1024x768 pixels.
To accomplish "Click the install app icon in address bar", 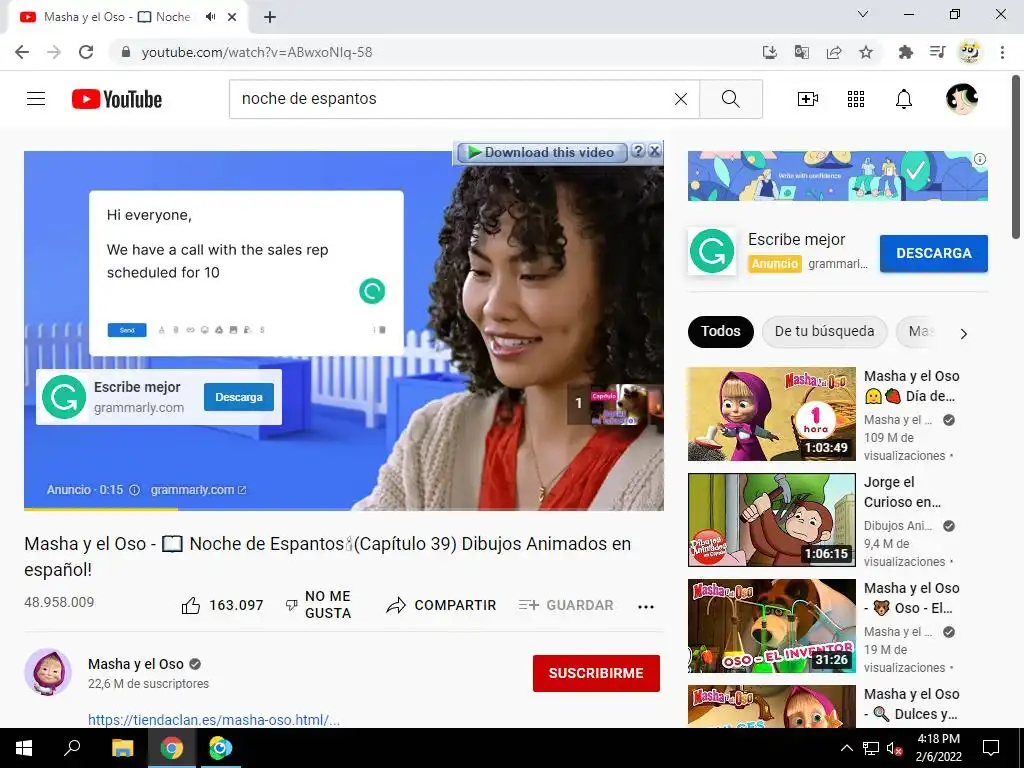I will [x=770, y=52].
